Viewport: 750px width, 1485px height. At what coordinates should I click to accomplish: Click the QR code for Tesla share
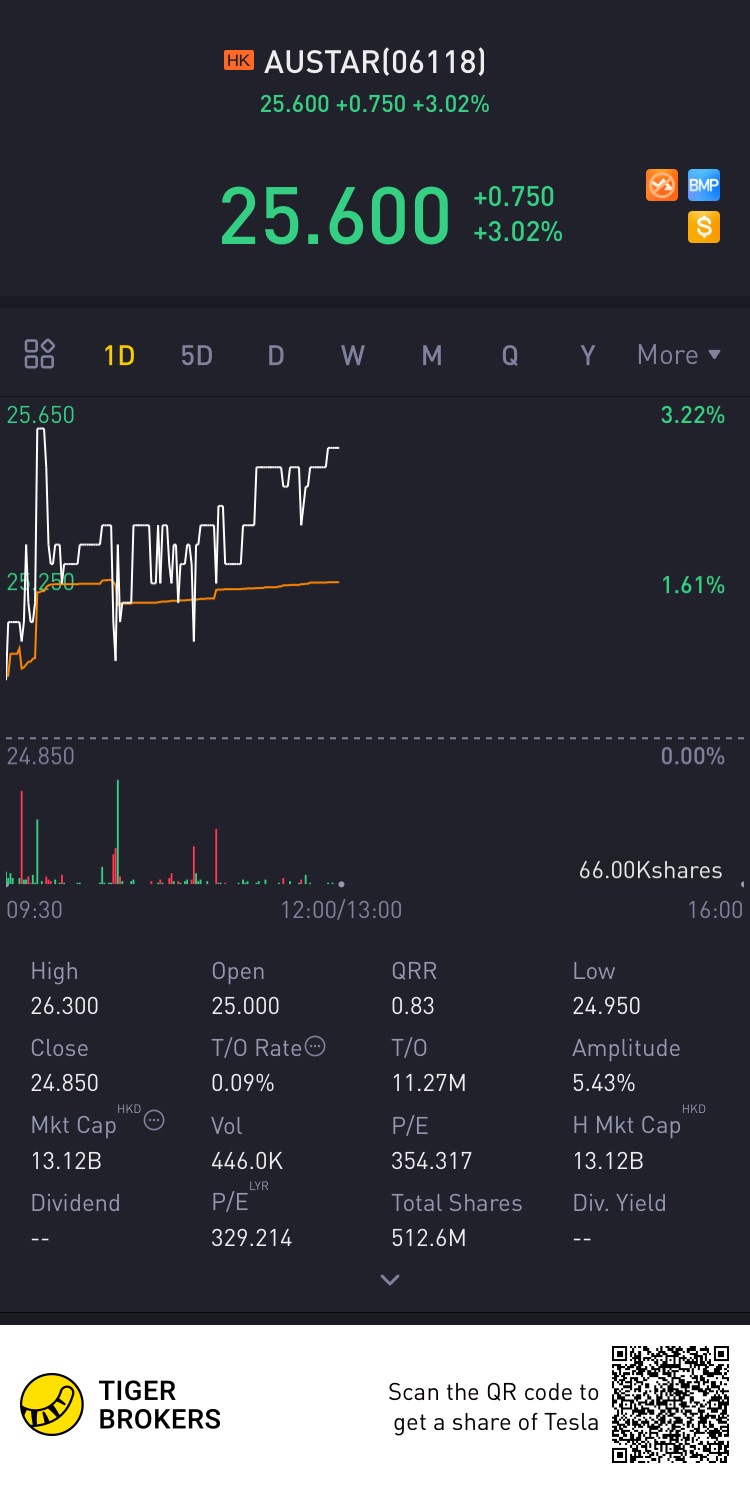670,1404
